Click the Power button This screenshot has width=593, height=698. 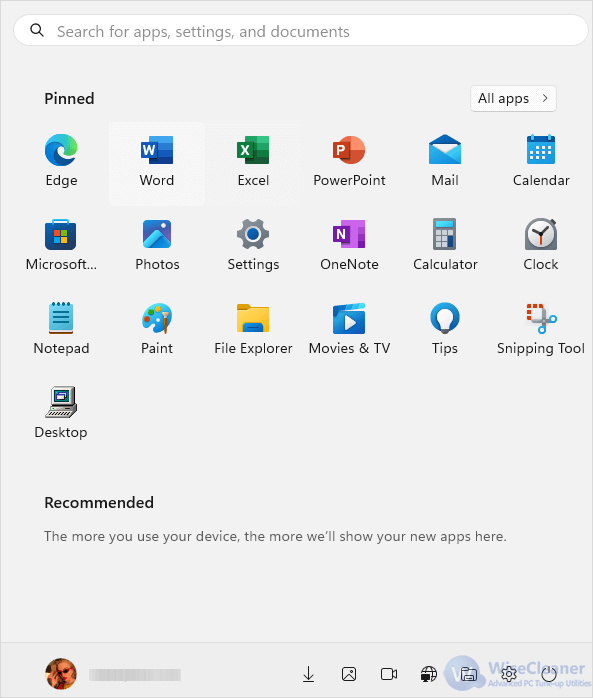pyautogui.click(x=549, y=674)
